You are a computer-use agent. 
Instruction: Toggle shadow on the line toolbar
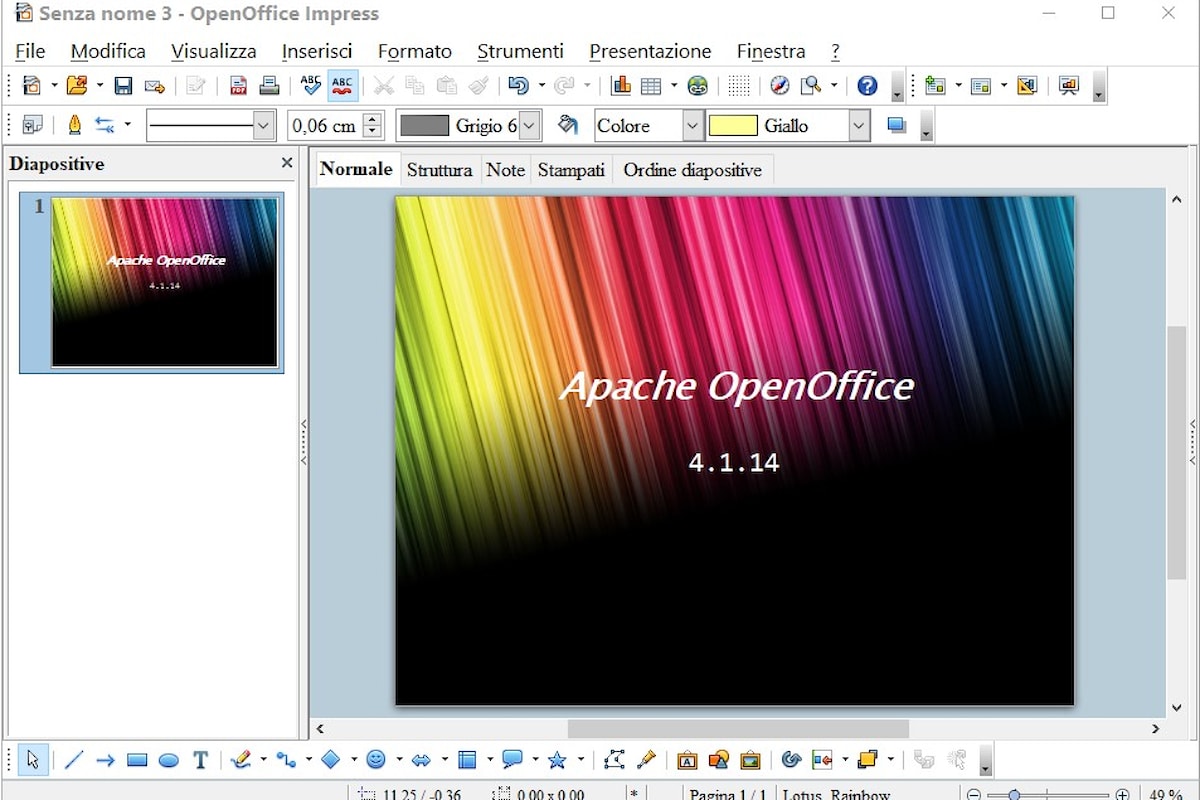(x=897, y=125)
